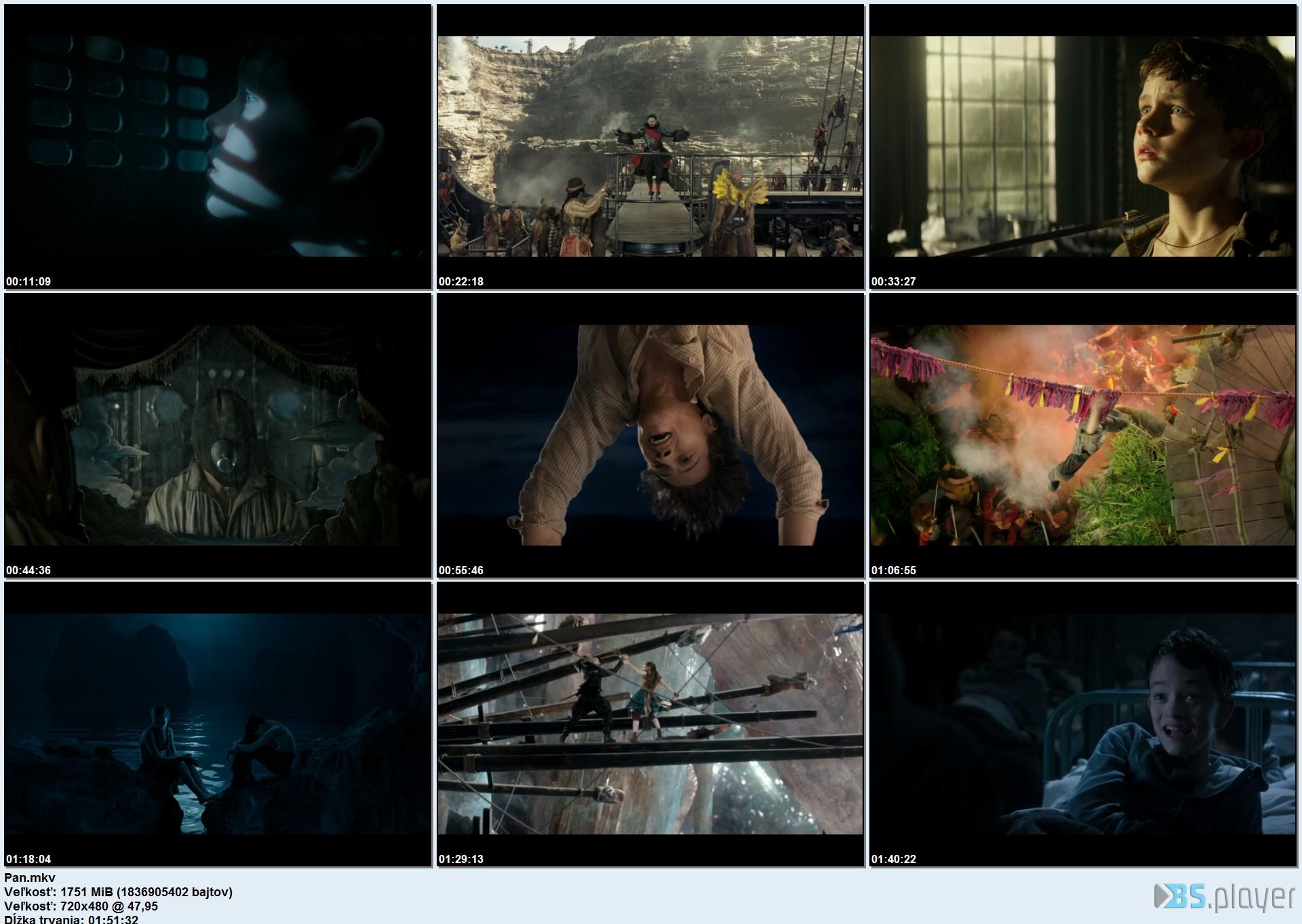Click the masked figure thumbnail at 00:44:36

coord(218,435)
